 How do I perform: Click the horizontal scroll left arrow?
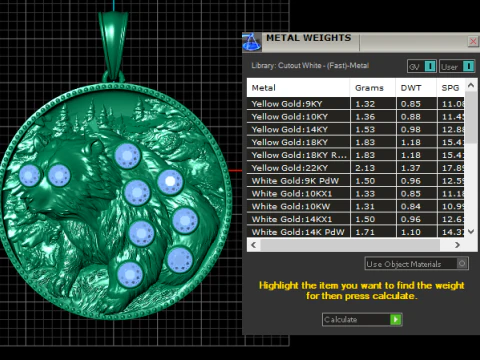(x=254, y=245)
